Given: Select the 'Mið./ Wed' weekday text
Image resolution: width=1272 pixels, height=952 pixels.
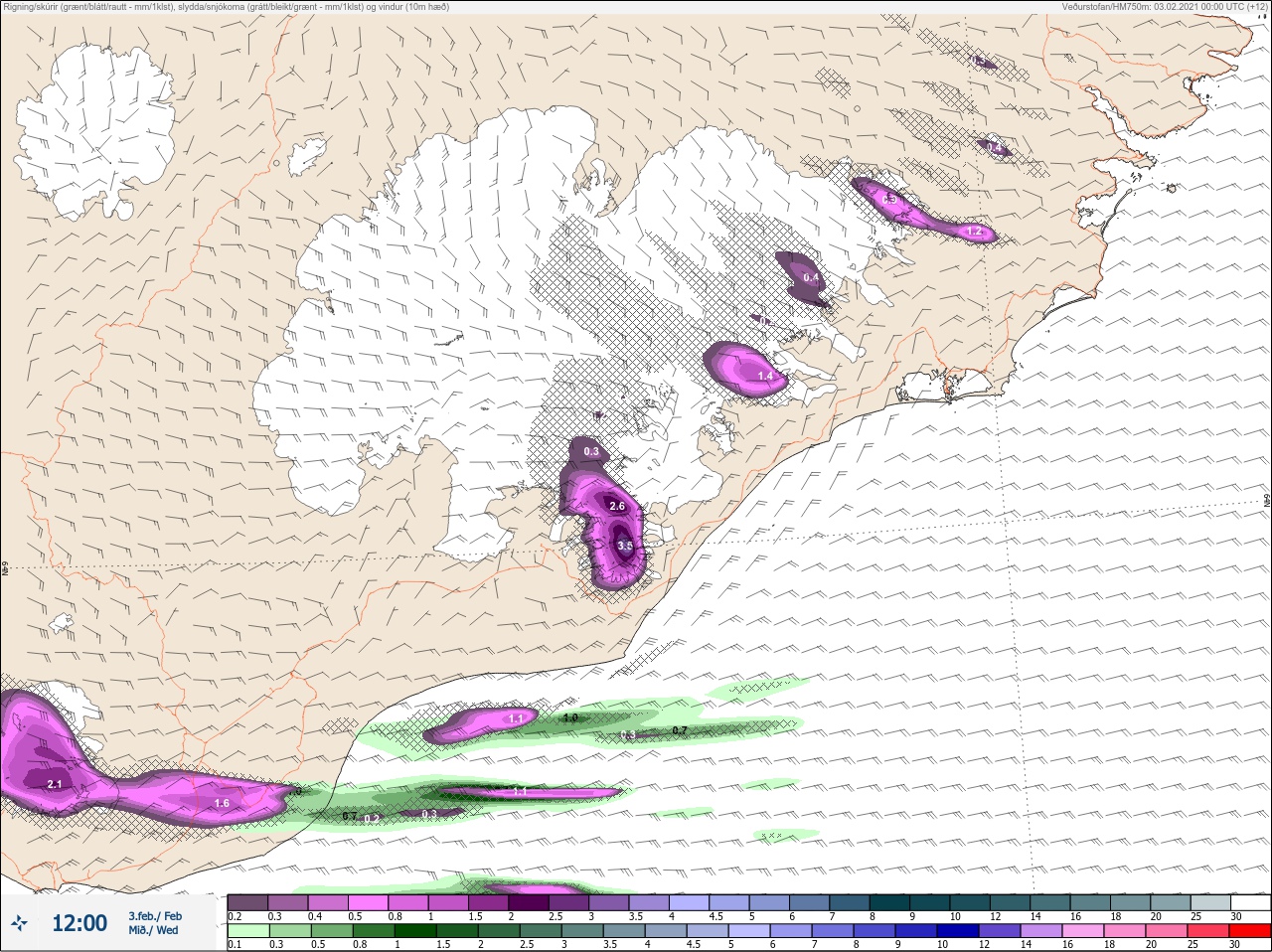Looking at the screenshot, I should coord(153,930).
